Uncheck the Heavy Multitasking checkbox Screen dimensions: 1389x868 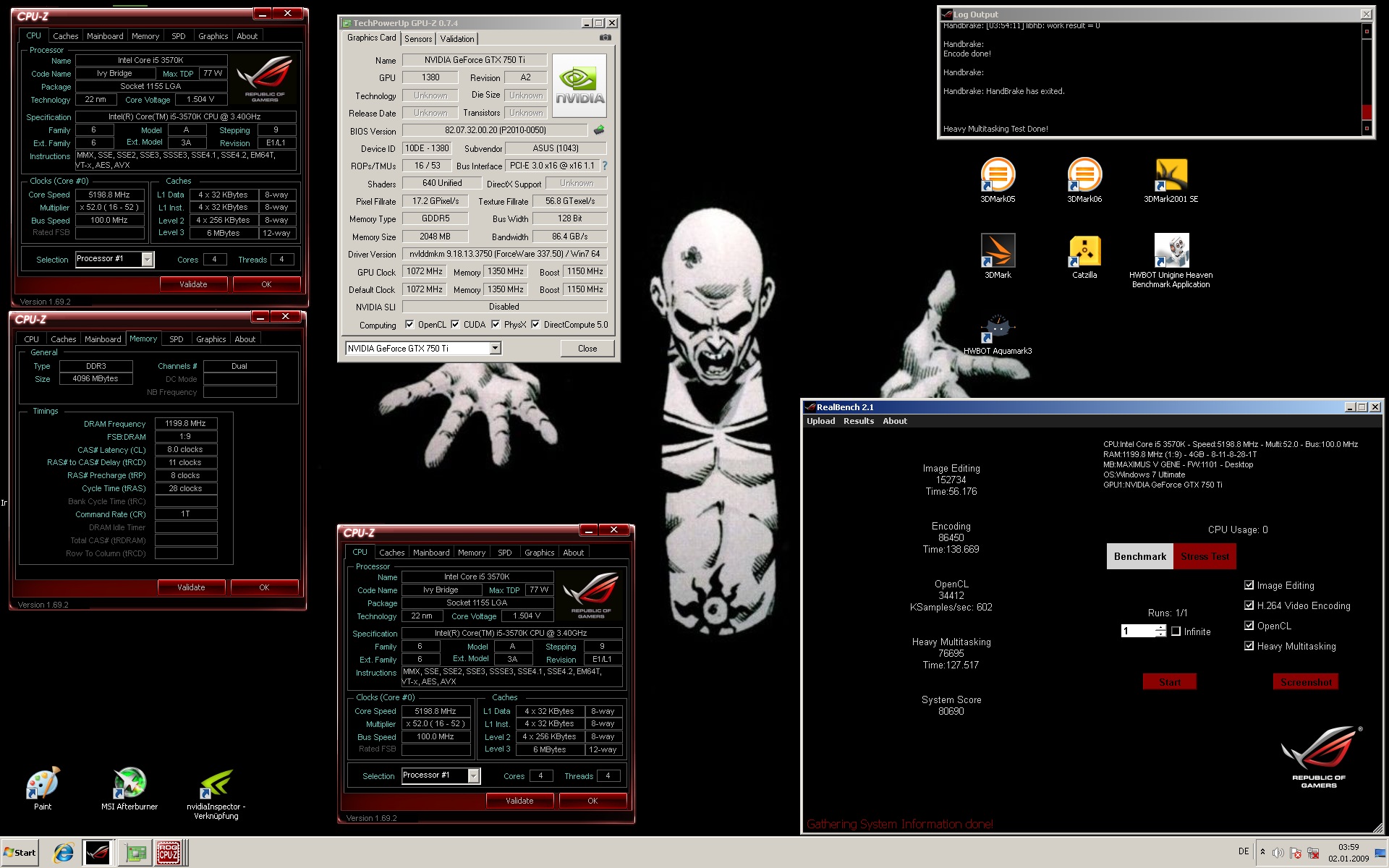coord(1249,646)
